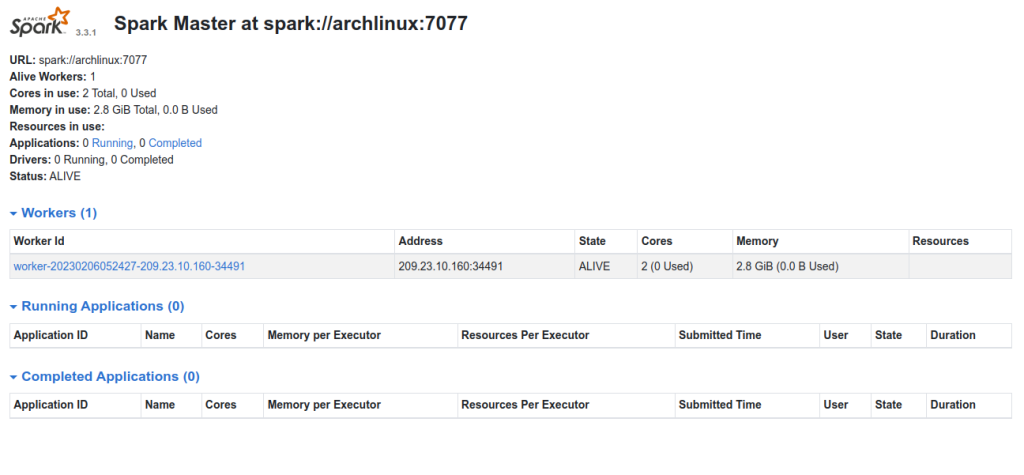Screen dimensions: 1024x475
Task: Click the Memory in use summary line
Action: click(114, 110)
